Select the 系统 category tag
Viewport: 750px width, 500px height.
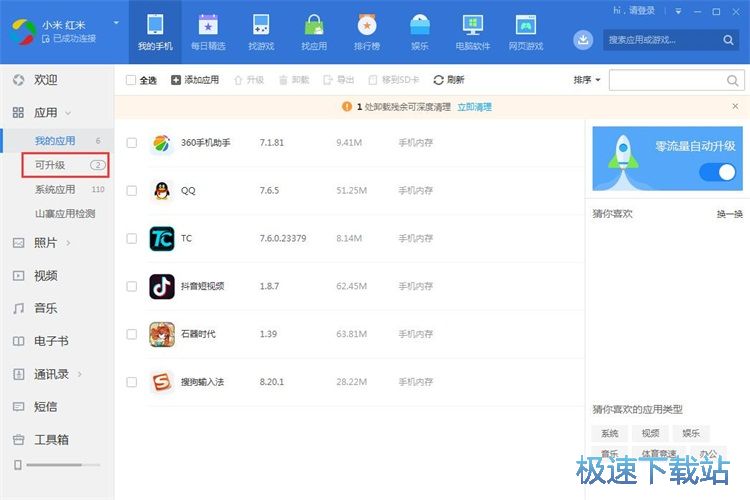[609, 433]
